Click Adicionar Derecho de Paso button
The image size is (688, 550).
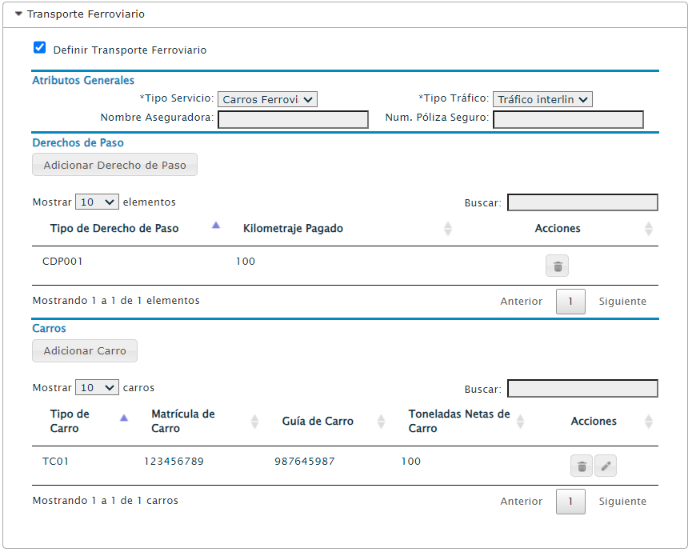[x=115, y=165]
